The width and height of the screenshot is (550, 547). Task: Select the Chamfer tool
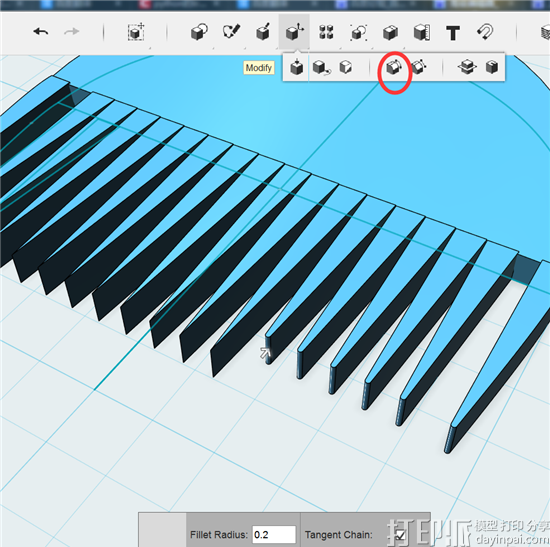pos(418,67)
